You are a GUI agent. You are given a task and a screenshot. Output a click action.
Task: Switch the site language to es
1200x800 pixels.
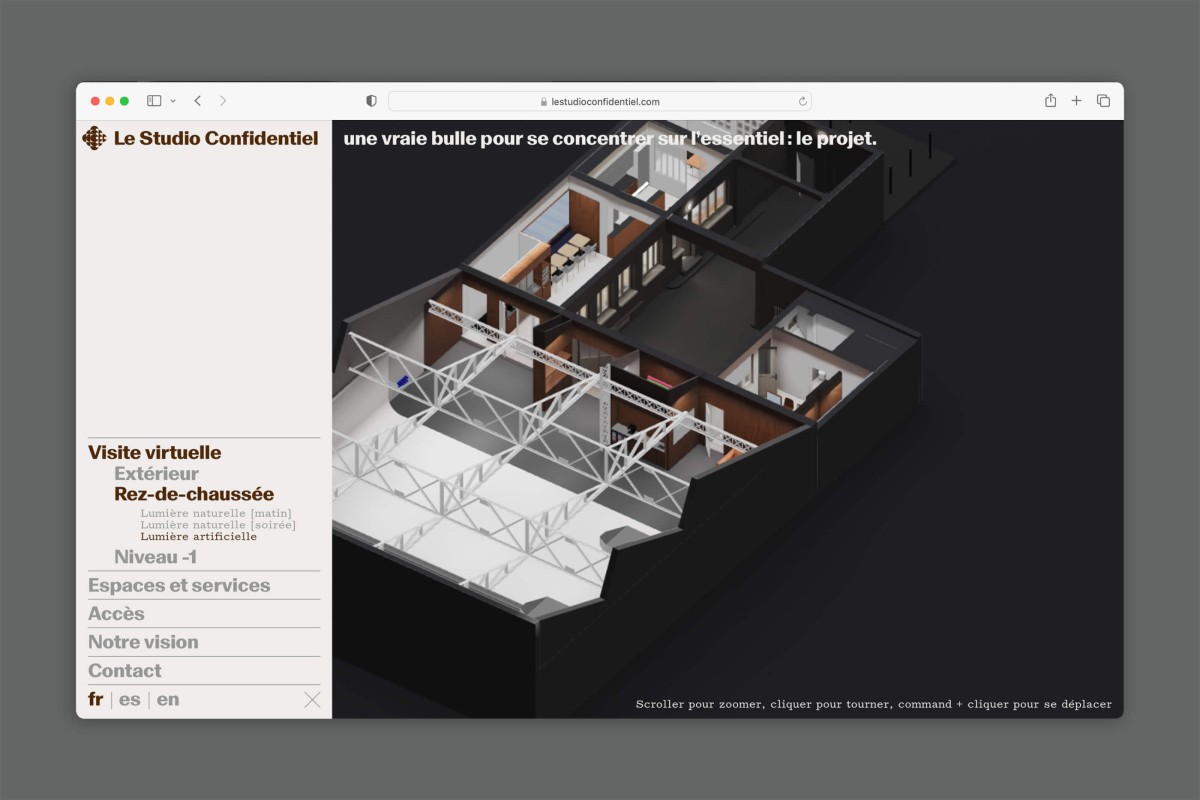point(130,699)
